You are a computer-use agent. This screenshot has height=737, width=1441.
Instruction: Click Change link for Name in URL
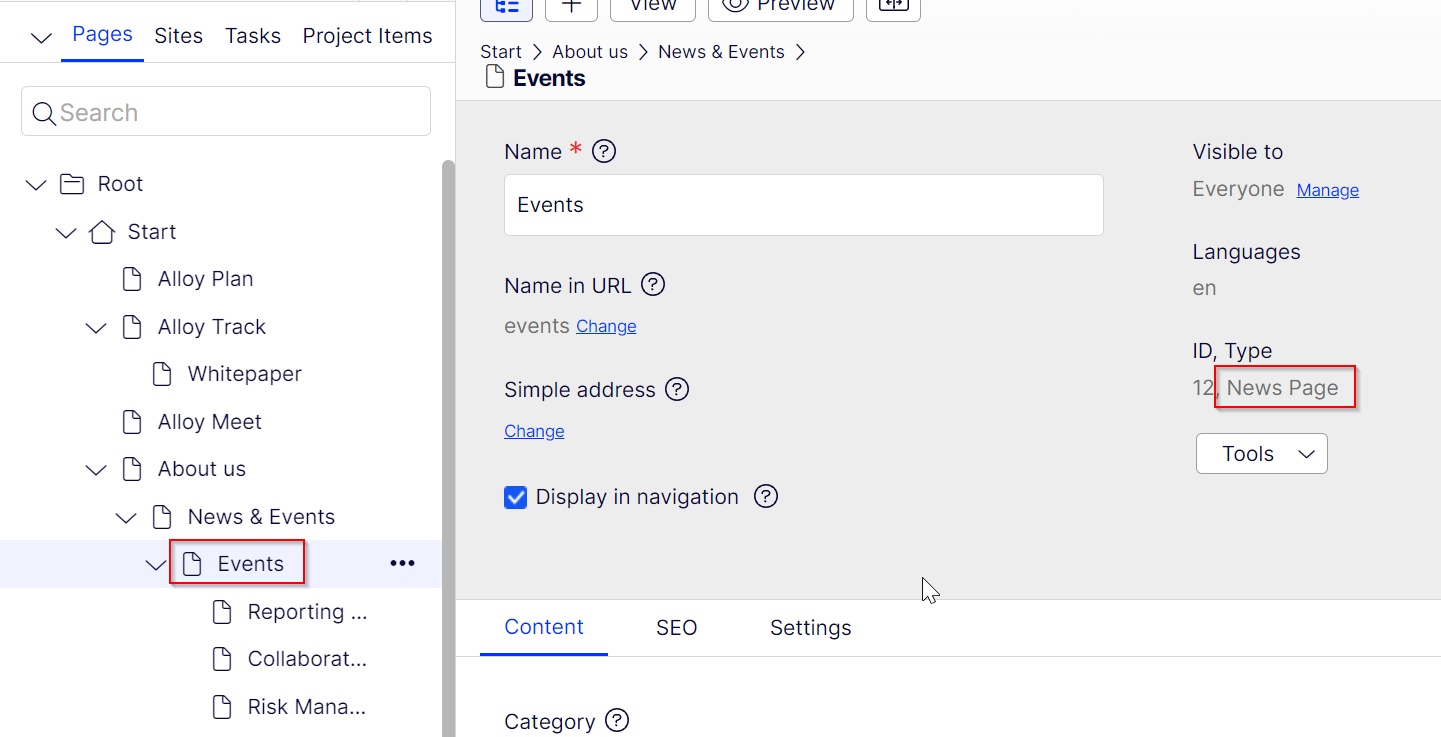(x=606, y=326)
